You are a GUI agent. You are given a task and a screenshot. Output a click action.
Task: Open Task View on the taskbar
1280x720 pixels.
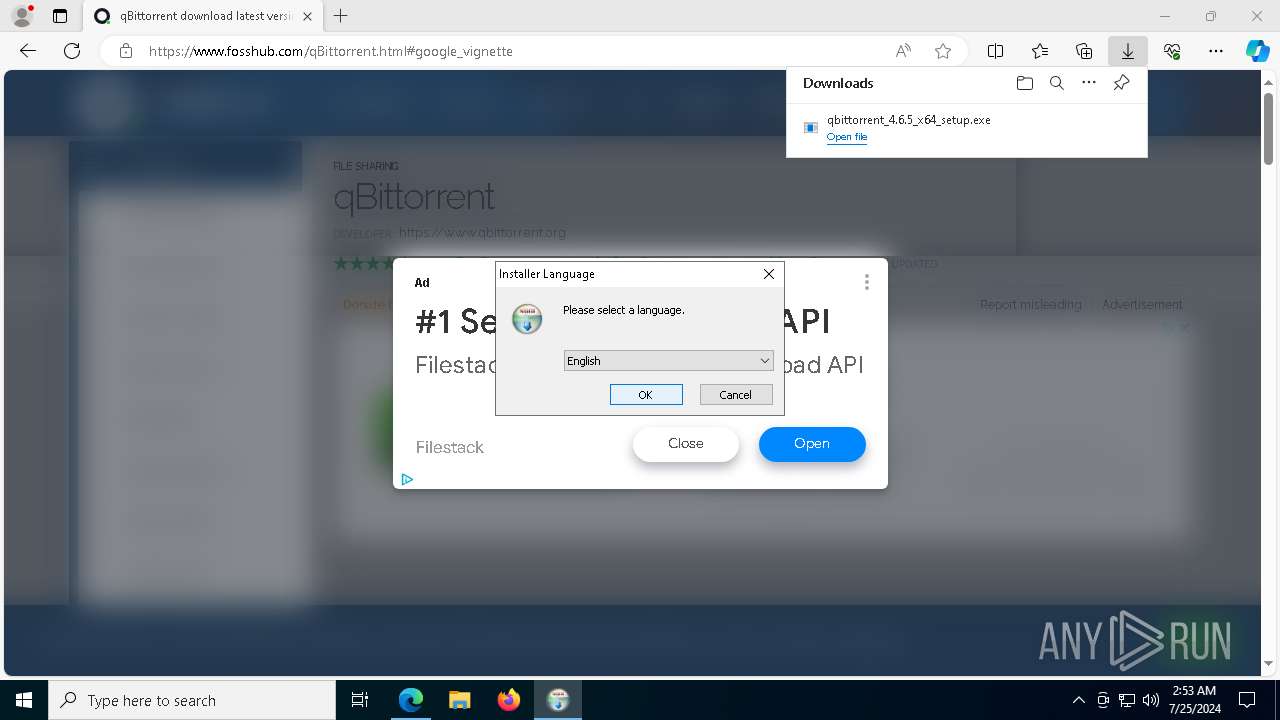(360, 700)
